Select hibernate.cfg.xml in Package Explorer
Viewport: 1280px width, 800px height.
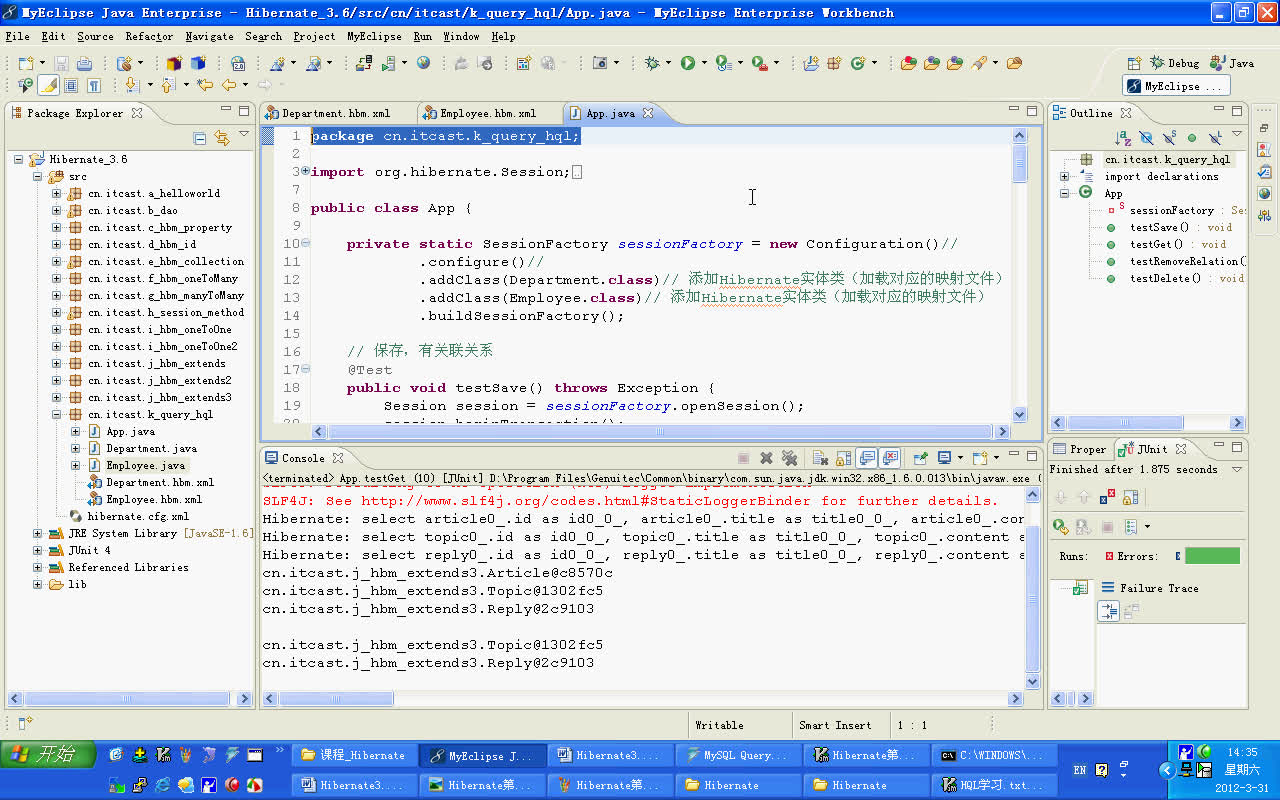[137, 516]
